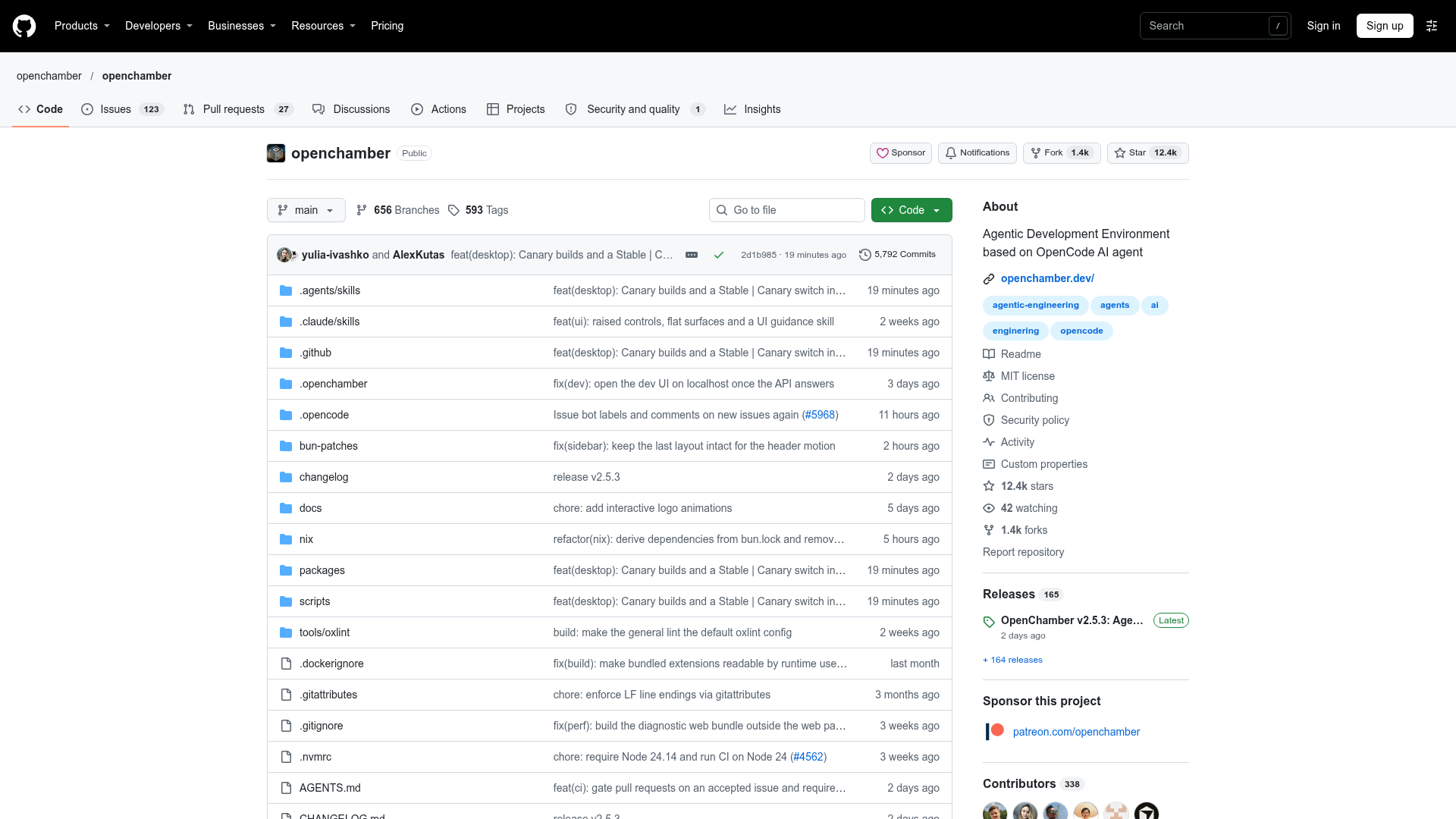Click the branch icon next to 656 Branches
The image size is (1456, 819).
[362, 210]
